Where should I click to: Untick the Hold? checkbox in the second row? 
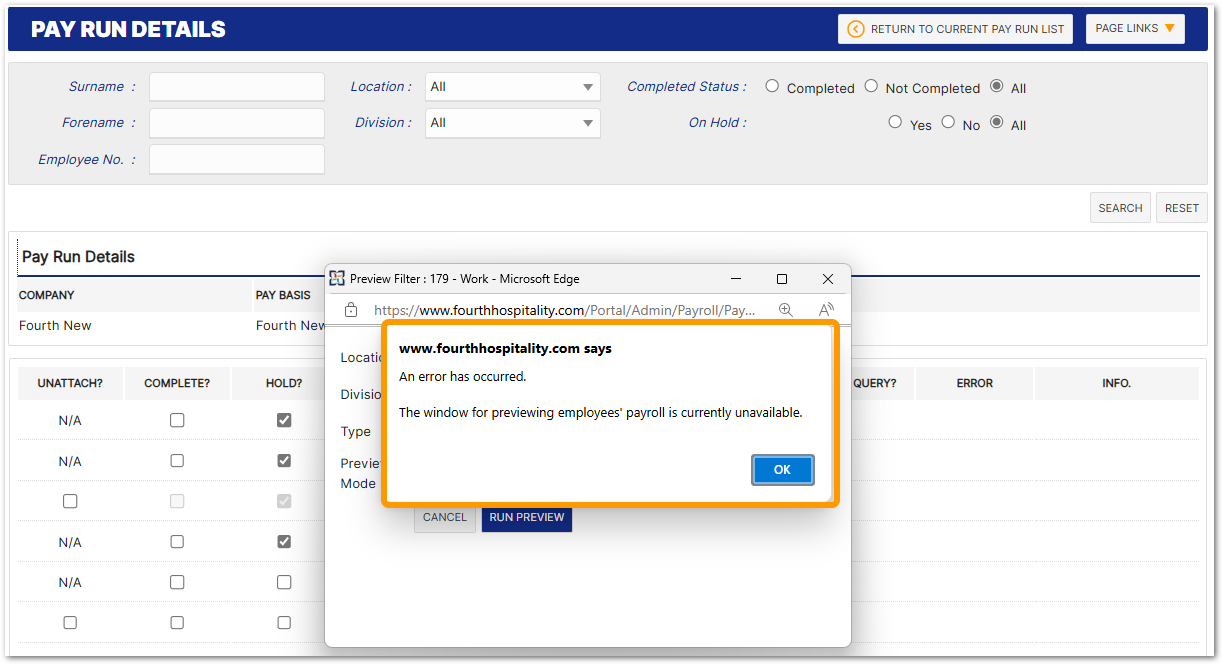[x=284, y=461]
